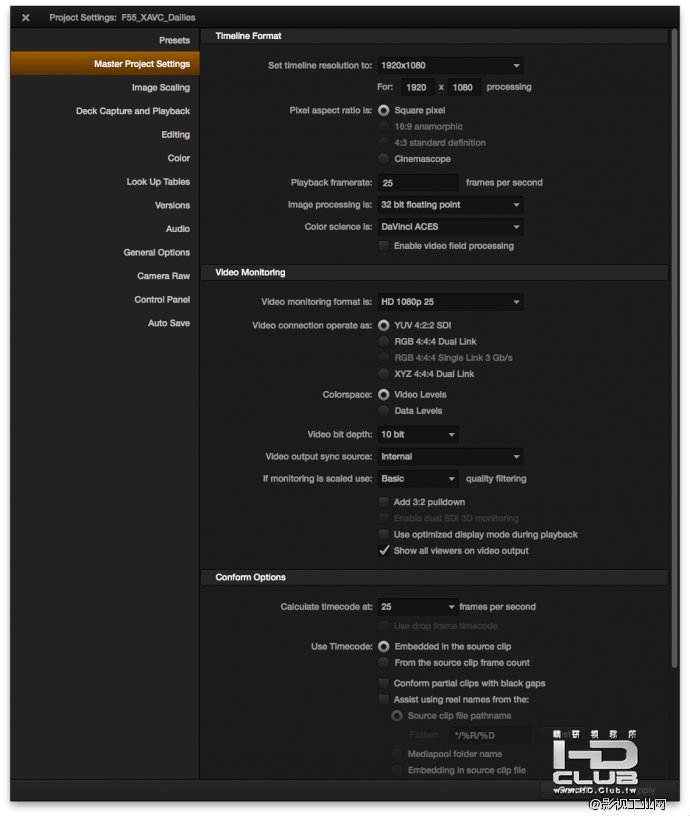Enable Add 3:2 pulldown checkbox
This screenshot has height=816, width=690.
384,502
